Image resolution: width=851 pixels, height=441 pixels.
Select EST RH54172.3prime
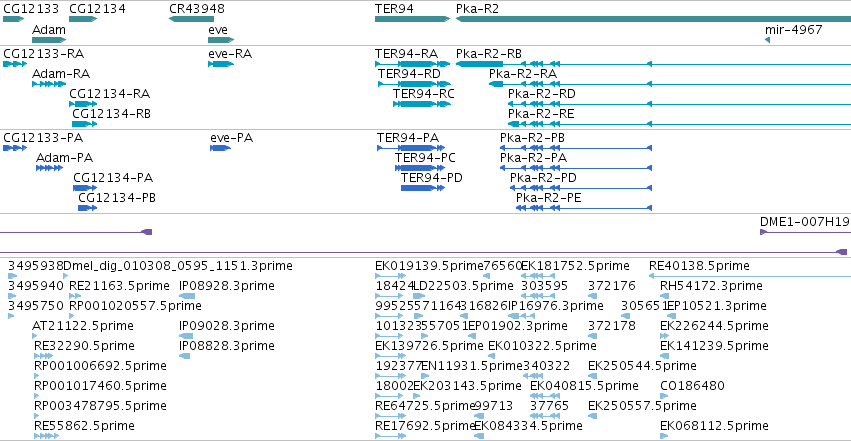tap(711, 286)
